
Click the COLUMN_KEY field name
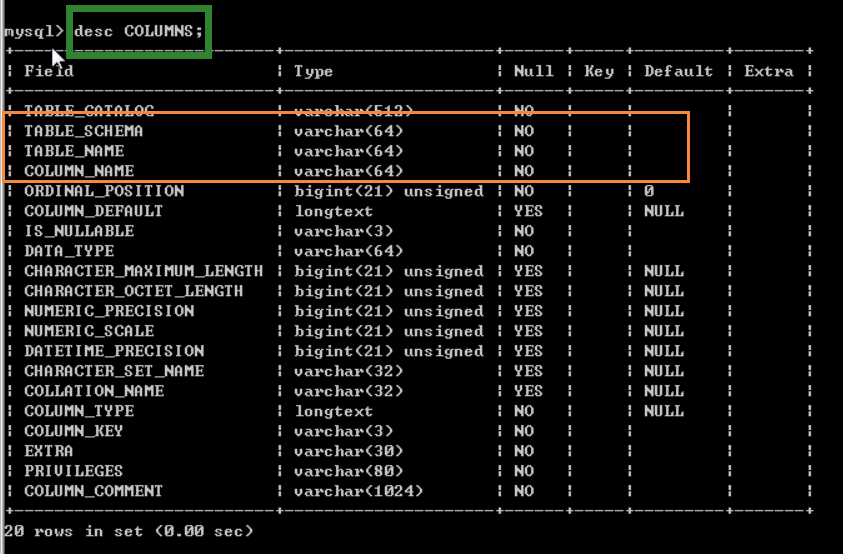click(x=74, y=431)
